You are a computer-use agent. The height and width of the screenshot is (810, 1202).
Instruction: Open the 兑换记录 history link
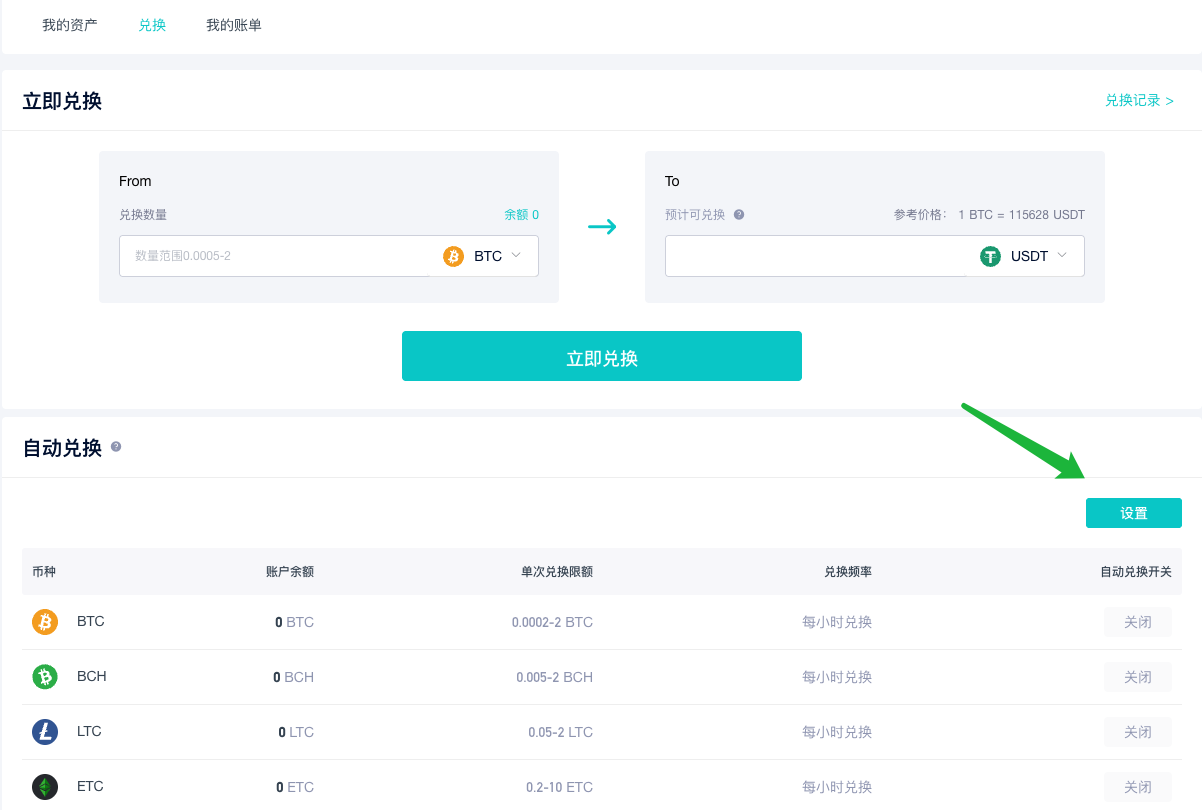[1138, 100]
